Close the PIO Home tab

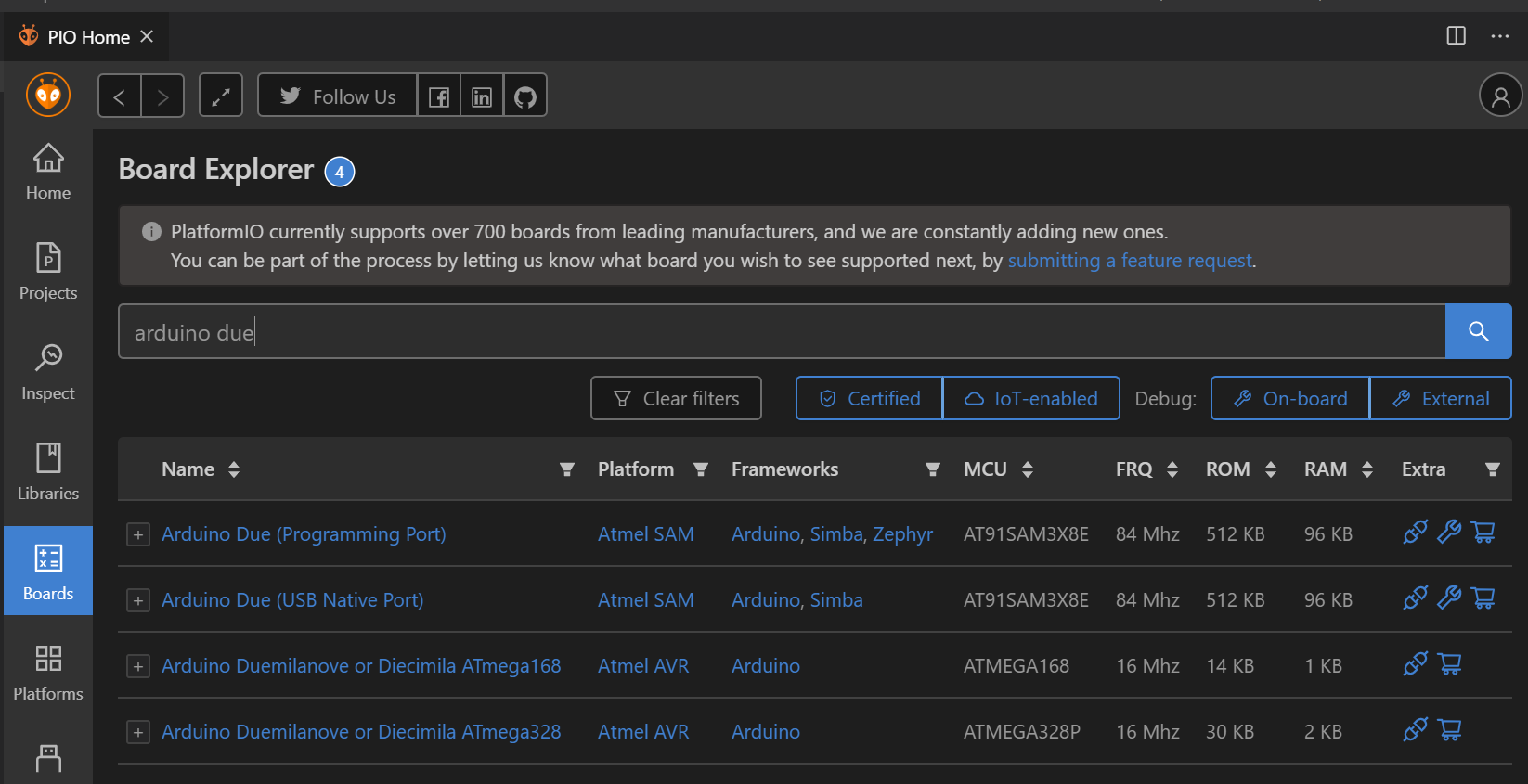point(147,36)
